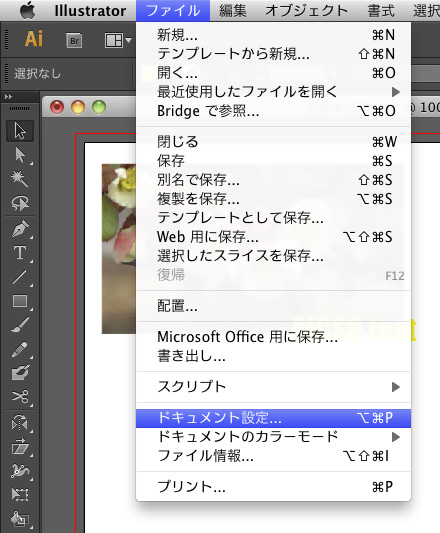Expand the tools panel with double-arrow
This screenshot has height=533, width=440.
8,97
